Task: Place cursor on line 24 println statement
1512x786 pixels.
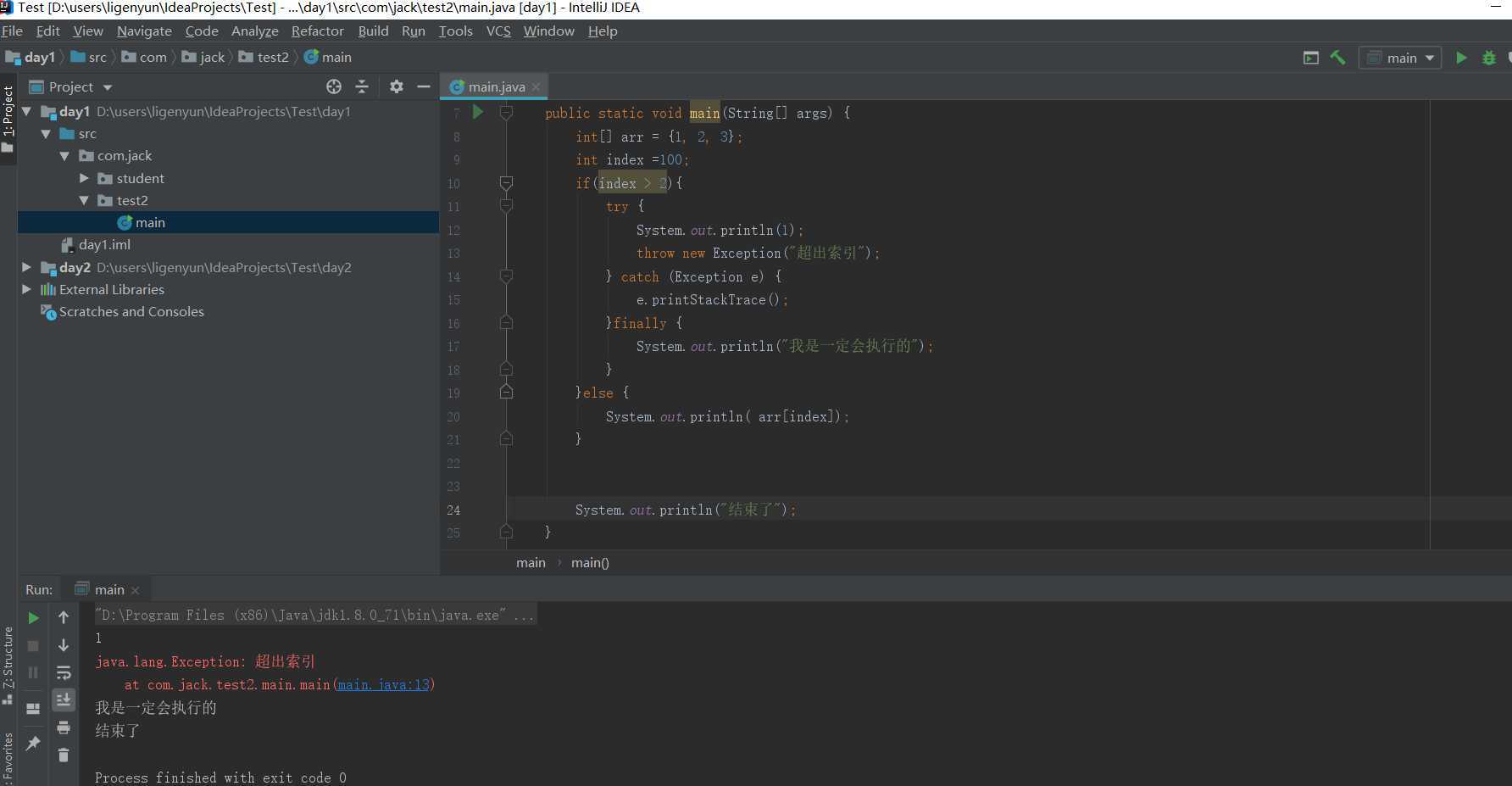Action: click(686, 510)
